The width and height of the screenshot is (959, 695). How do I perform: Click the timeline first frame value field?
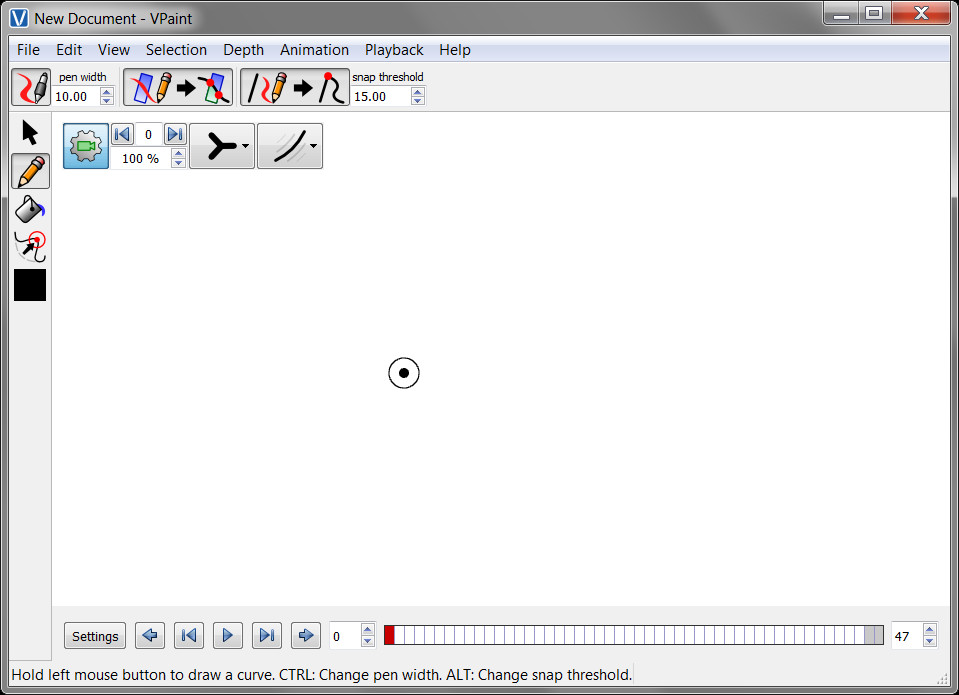point(345,636)
